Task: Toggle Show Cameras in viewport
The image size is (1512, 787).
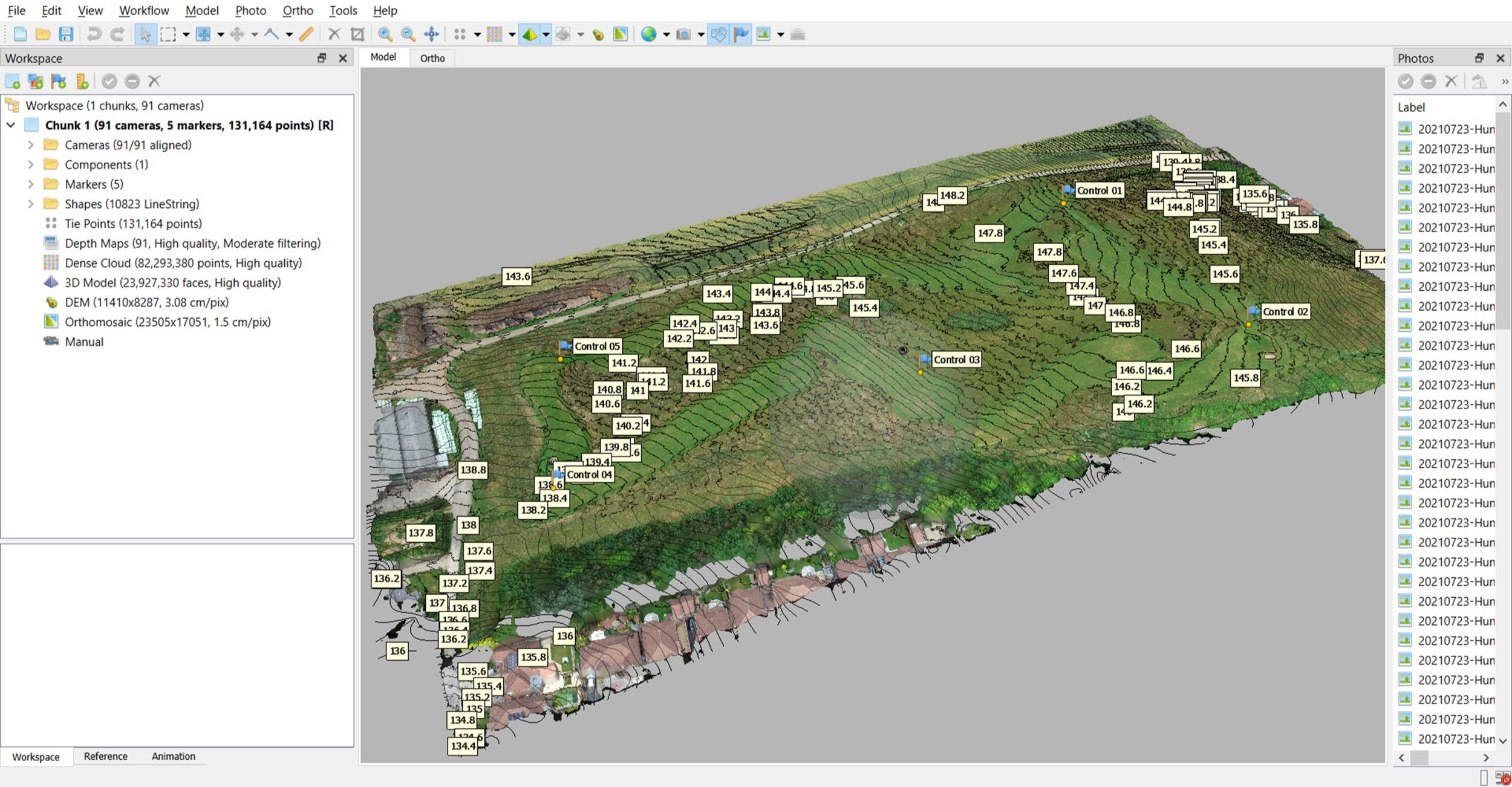Action: pyautogui.click(x=683, y=34)
